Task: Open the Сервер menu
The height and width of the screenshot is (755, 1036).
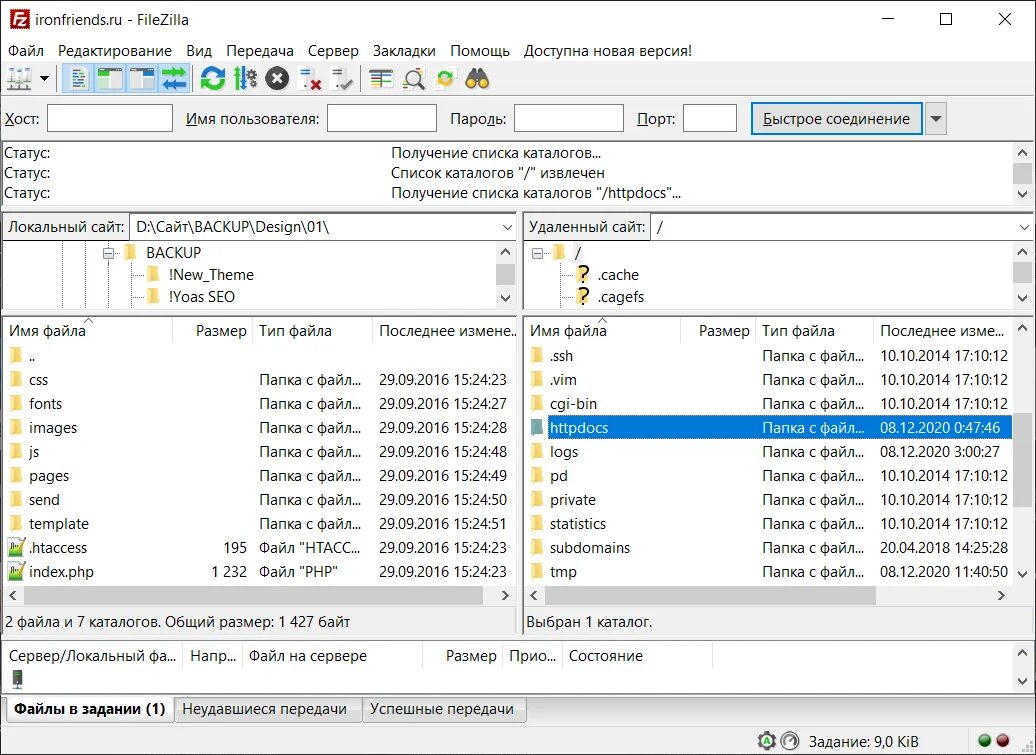Action: (333, 51)
